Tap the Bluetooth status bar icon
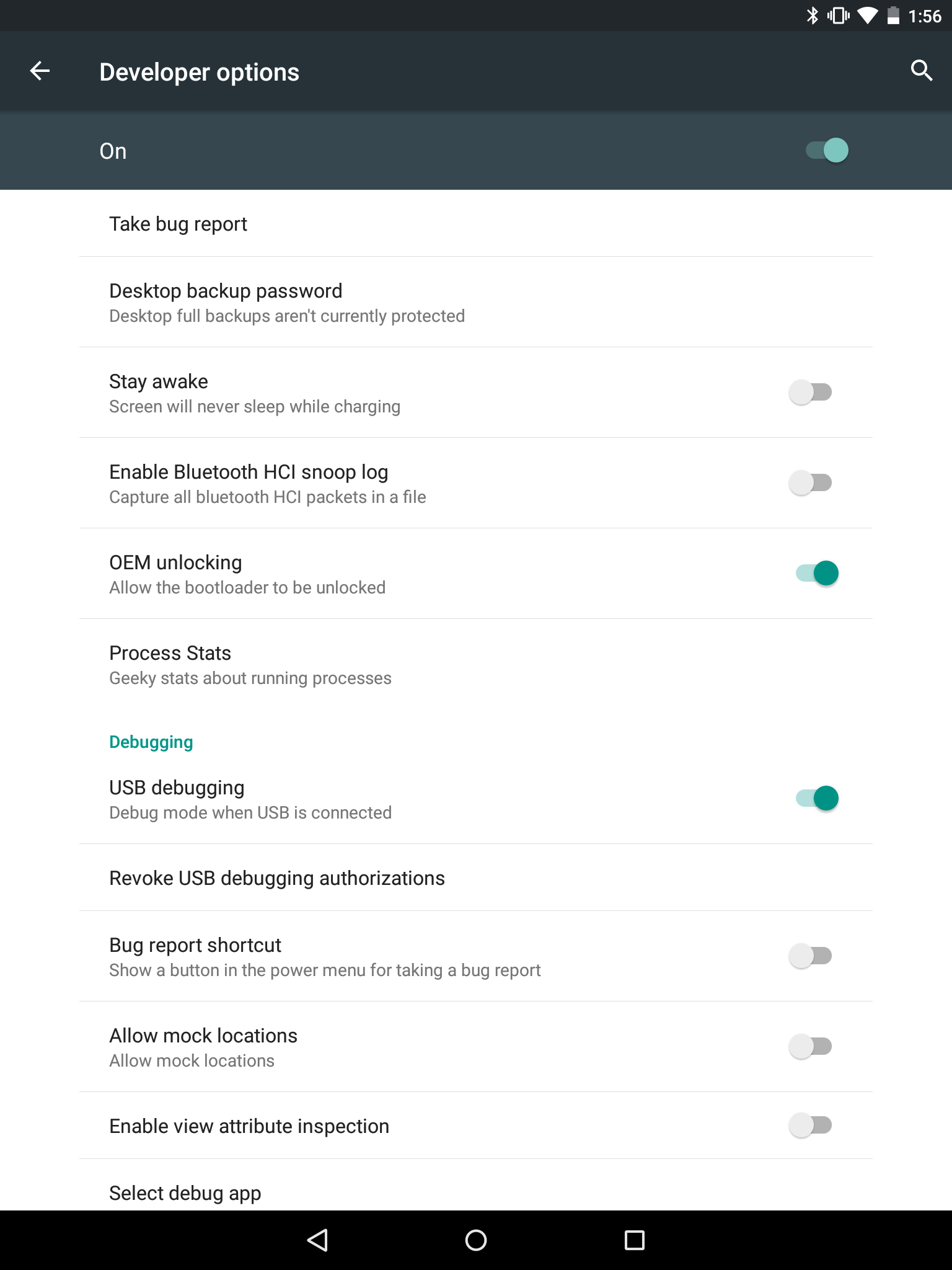952x1270 pixels. pyautogui.click(x=812, y=16)
